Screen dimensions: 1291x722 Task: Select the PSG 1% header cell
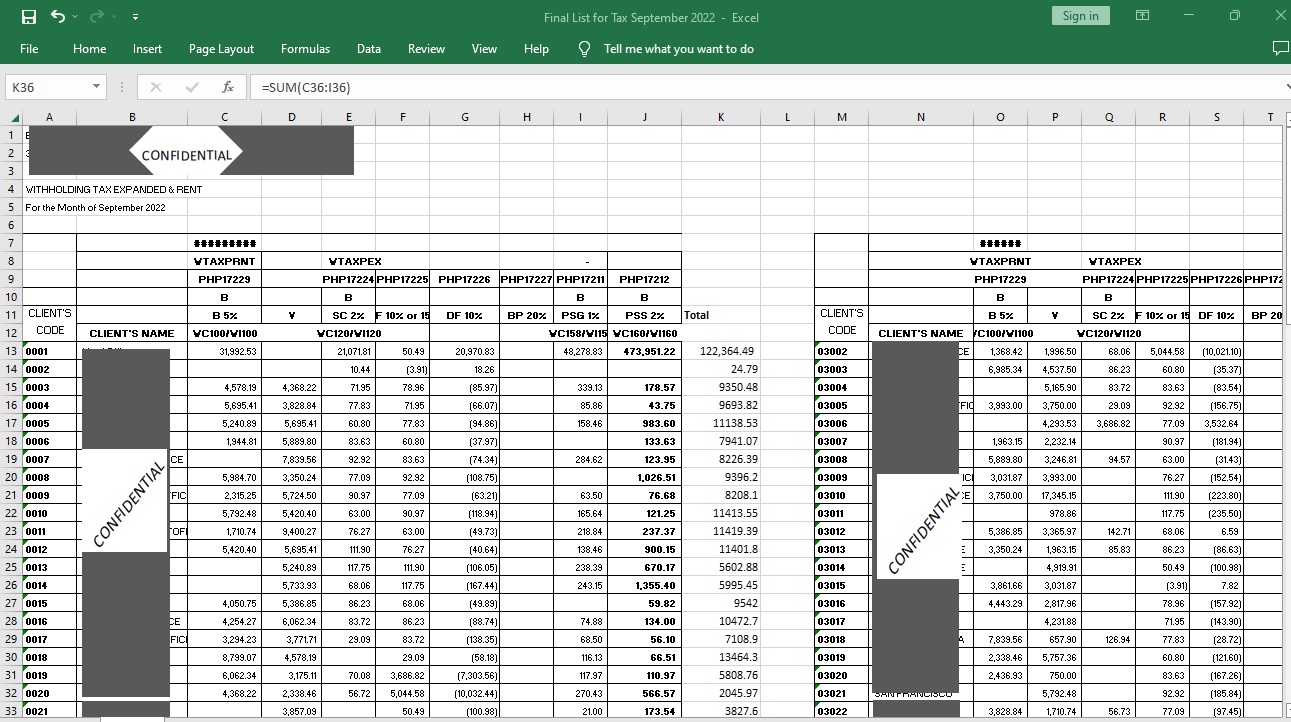tap(581, 315)
